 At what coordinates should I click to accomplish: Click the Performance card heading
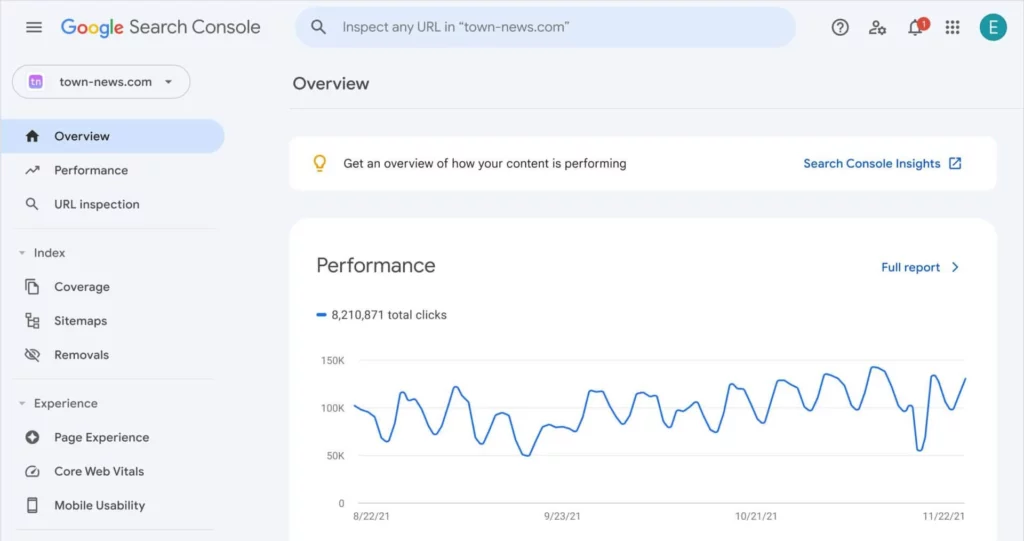pos(376,265)
